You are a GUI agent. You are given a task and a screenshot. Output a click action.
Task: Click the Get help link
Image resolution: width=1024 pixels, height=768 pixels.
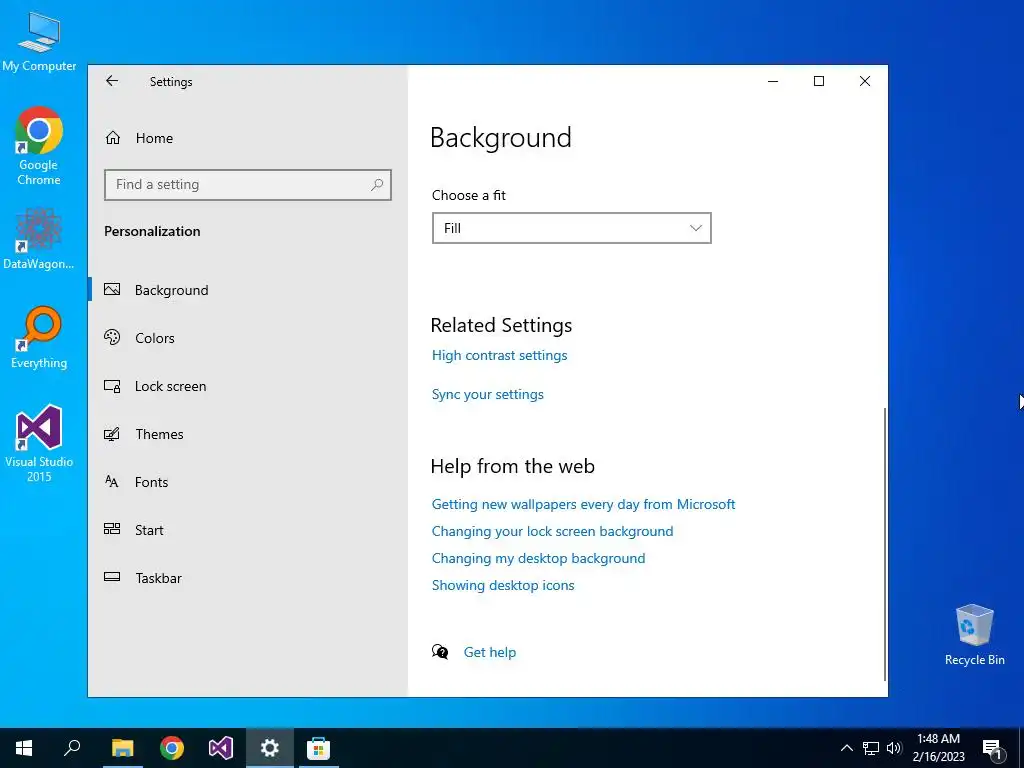pos(490,652)
